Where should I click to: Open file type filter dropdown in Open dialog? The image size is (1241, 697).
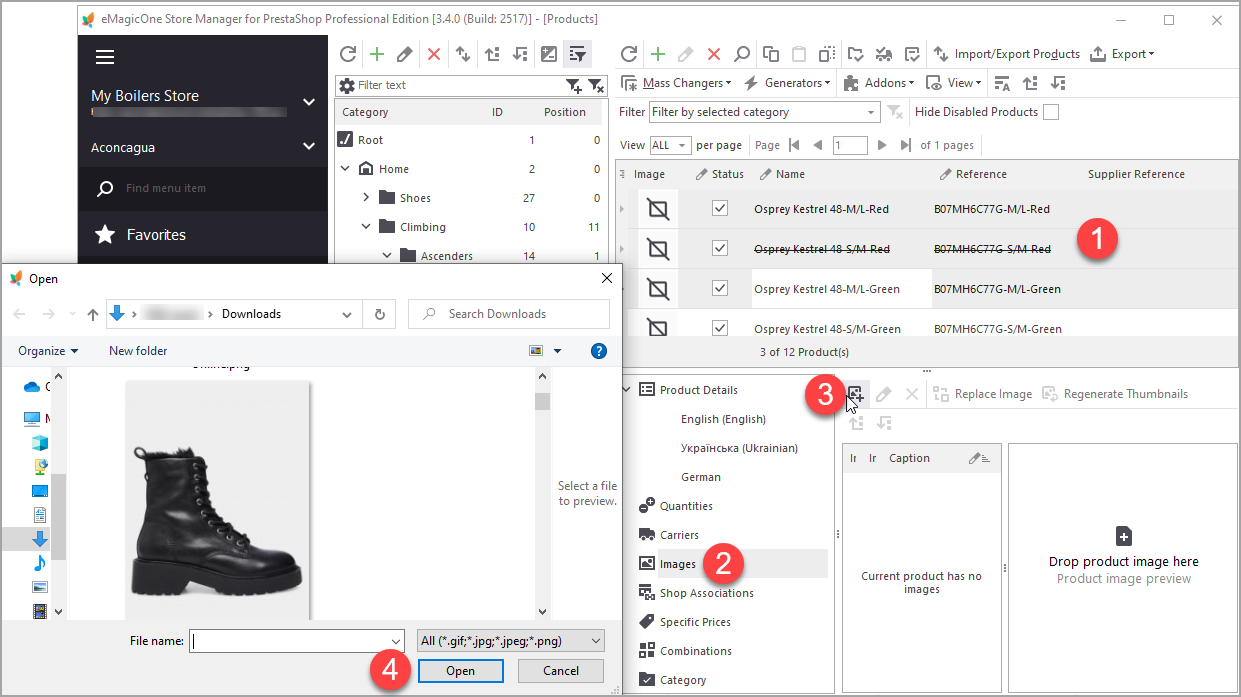click(x=510, y=640)
